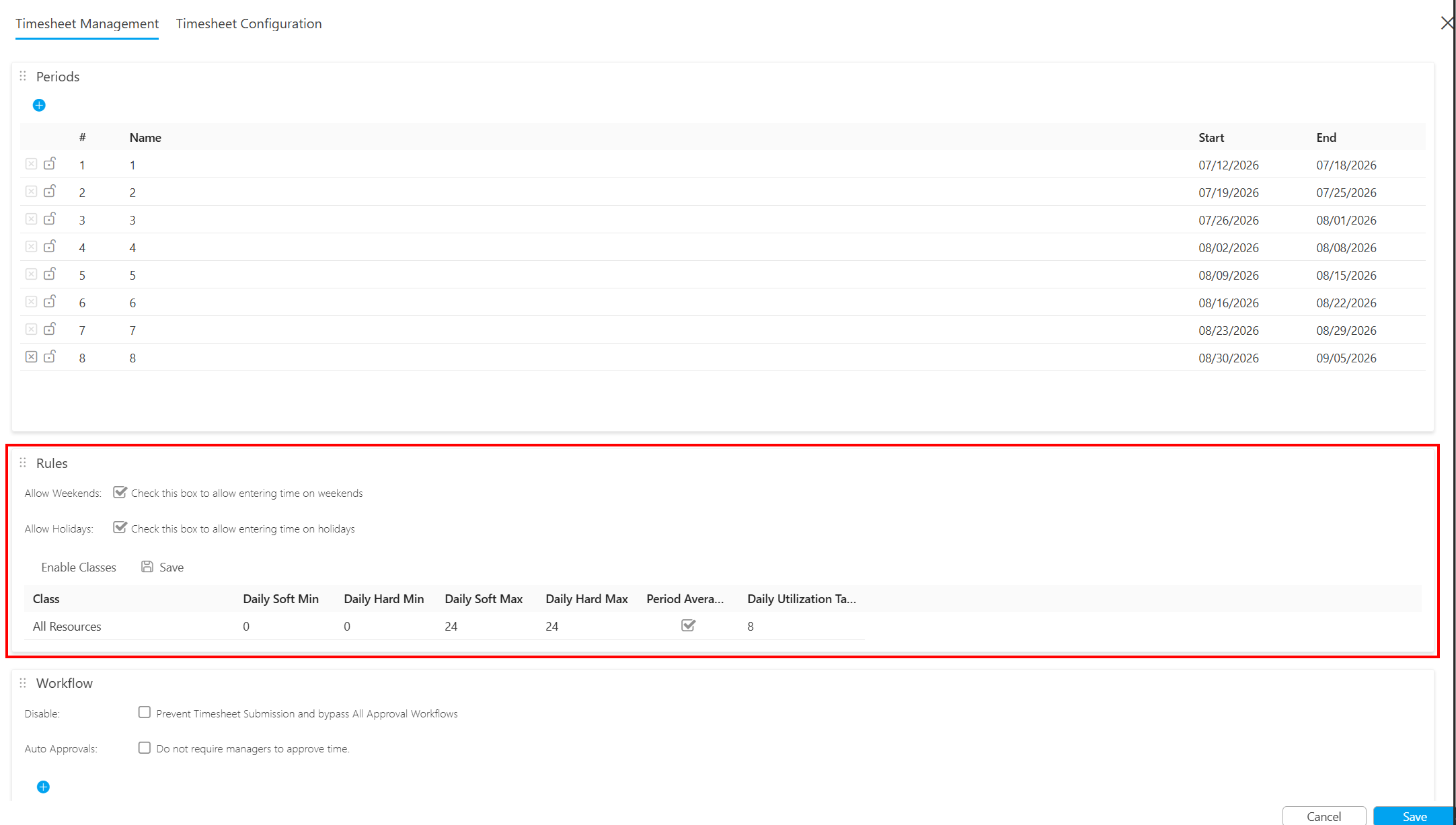Image resolution: width=1456 pixels, height=825 pixels.
Task: Toggle the Allow Holidays checkbox
Action: [x=120, y=528]
